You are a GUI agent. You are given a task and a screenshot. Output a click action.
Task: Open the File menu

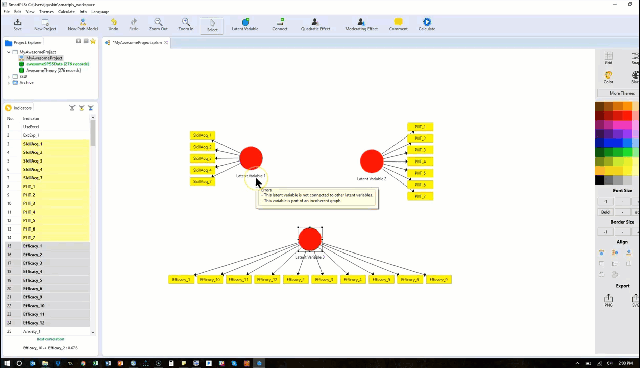point(7,11)
